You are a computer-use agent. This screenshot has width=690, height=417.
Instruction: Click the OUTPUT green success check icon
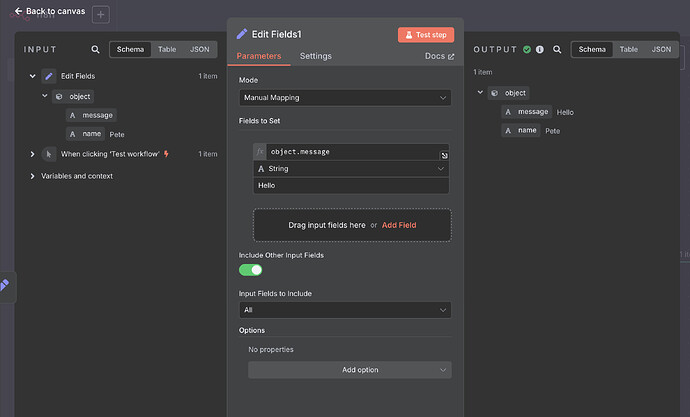(527, 49)
